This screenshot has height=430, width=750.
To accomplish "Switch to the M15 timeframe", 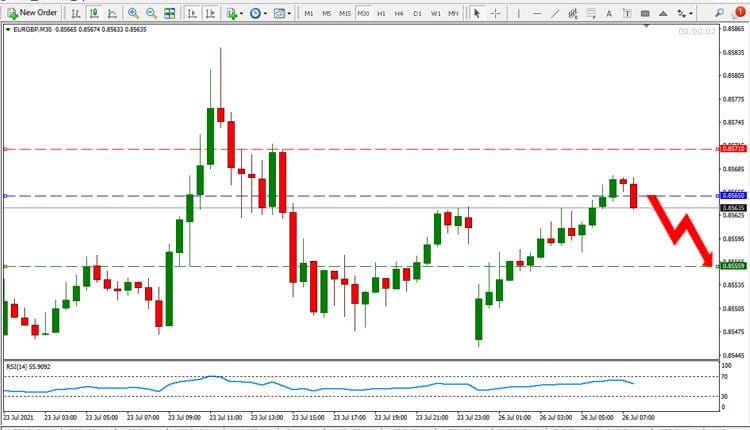I will tap(345, 13).
